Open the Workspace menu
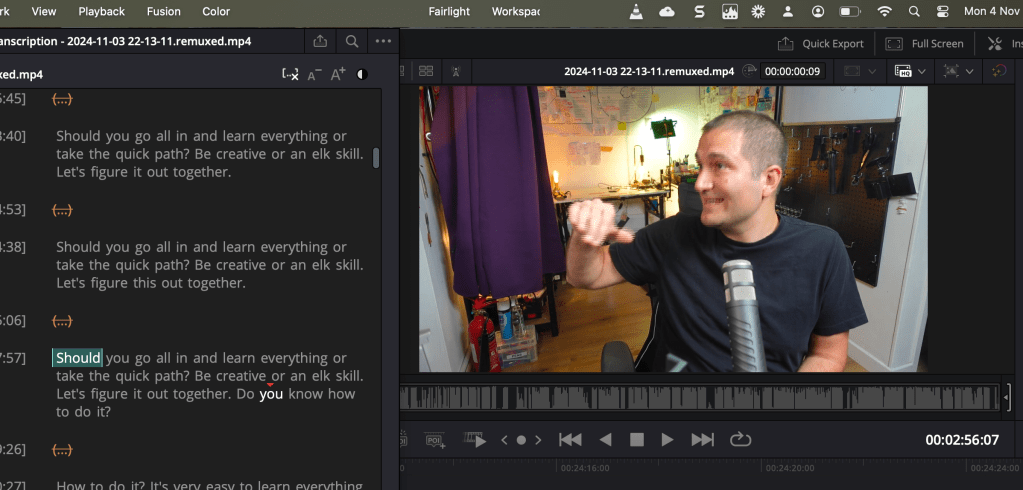The height and width of the screenshot is (490, 1023). tap(515, 11)
